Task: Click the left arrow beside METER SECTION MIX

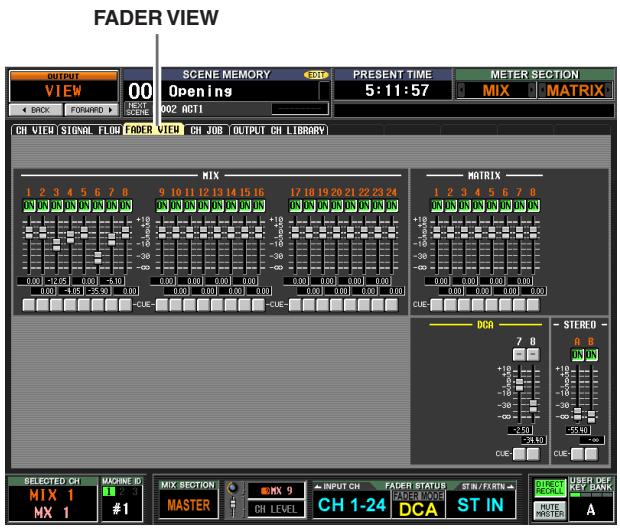Action: tap(461, 91)
